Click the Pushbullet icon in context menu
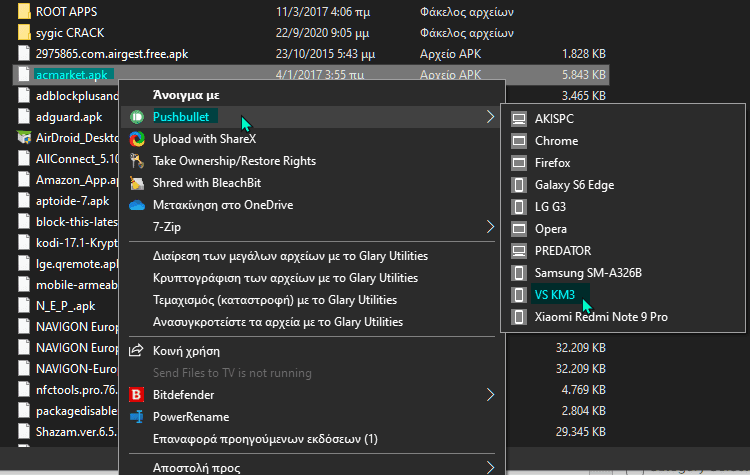Viewport: 750px width, 475px height. pos(137,117)
